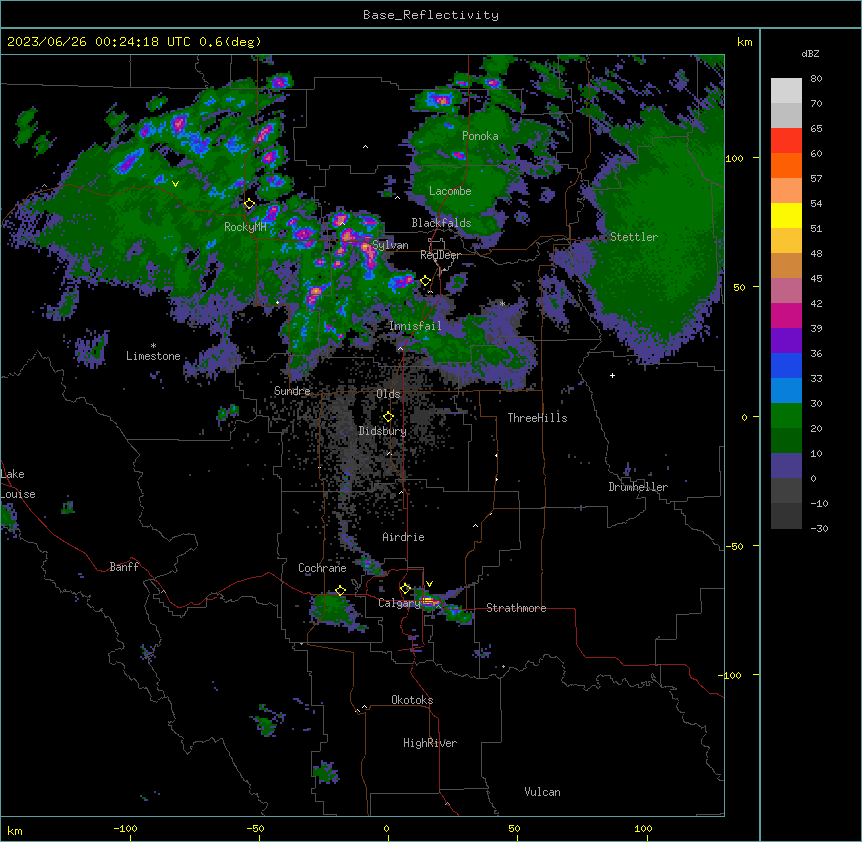Pick the slate purple 0-10 dBZ legend swatch

click(x=786, y=466)
